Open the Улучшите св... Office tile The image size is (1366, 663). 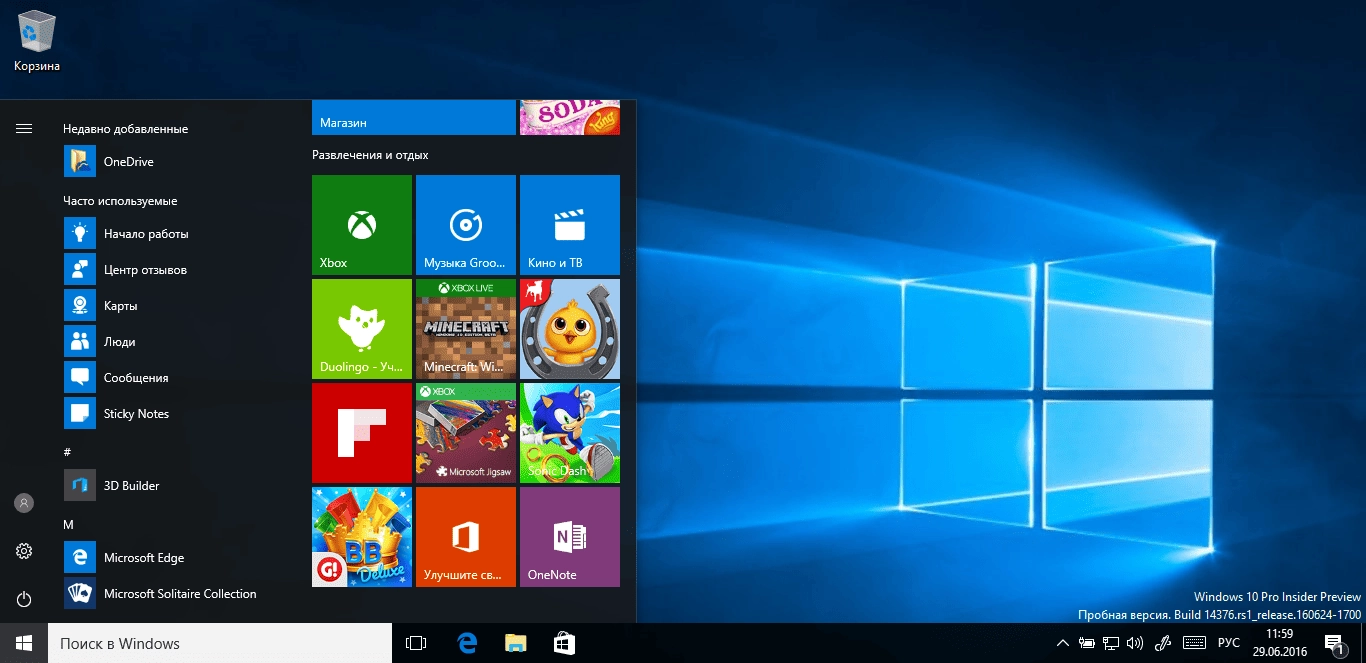pyautogui.click(x=466, y=537)
